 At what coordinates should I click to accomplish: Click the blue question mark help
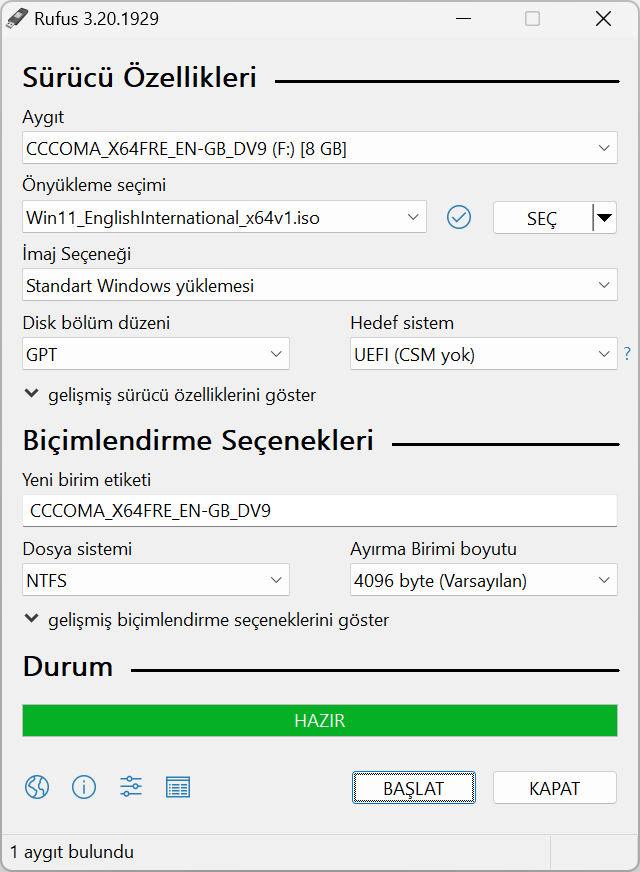click(627, 354)
